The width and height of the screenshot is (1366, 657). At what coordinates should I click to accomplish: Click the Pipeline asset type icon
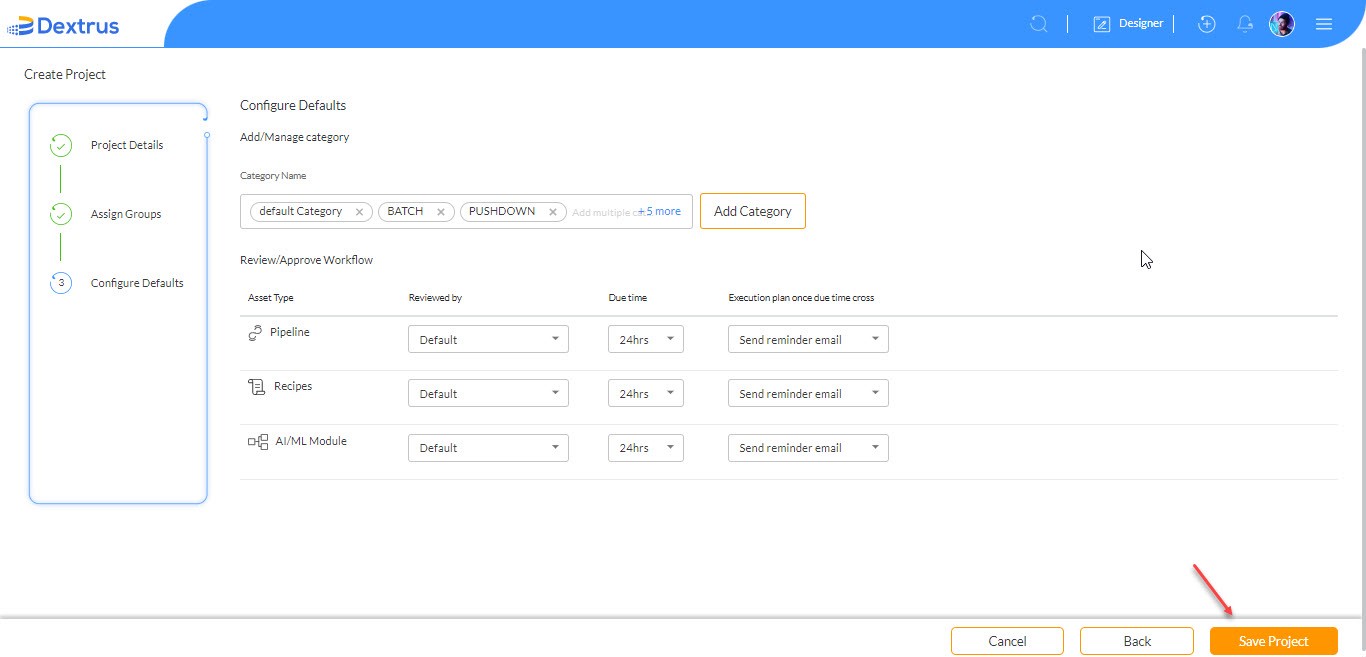coord(255,333)
